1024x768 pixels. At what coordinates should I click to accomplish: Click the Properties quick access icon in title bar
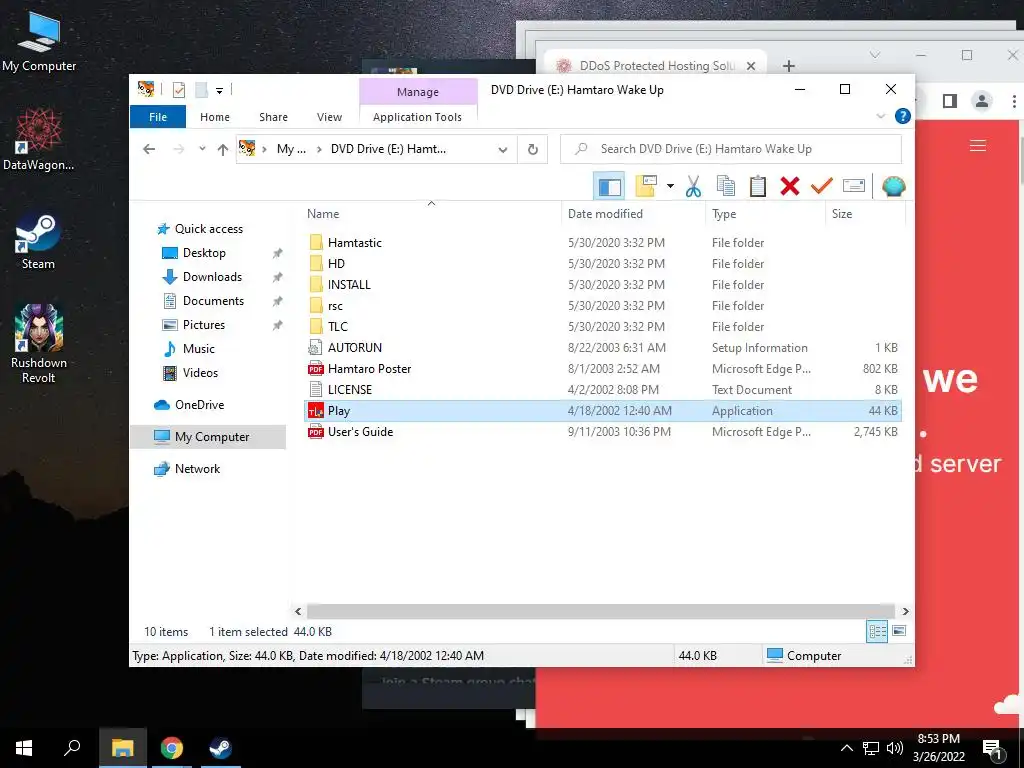click(178, 90)
